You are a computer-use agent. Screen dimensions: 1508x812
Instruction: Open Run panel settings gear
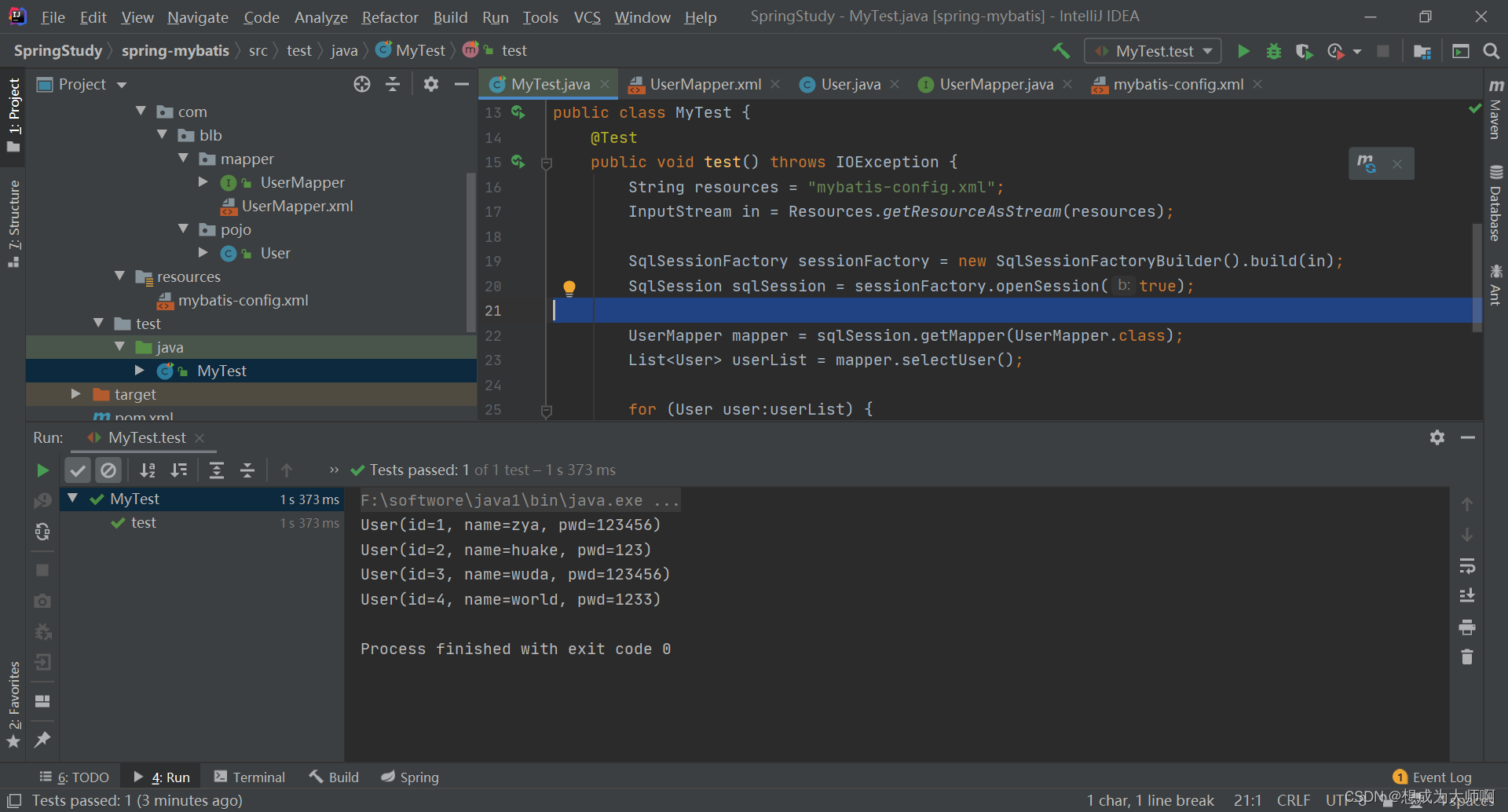tap(1437, 437)
